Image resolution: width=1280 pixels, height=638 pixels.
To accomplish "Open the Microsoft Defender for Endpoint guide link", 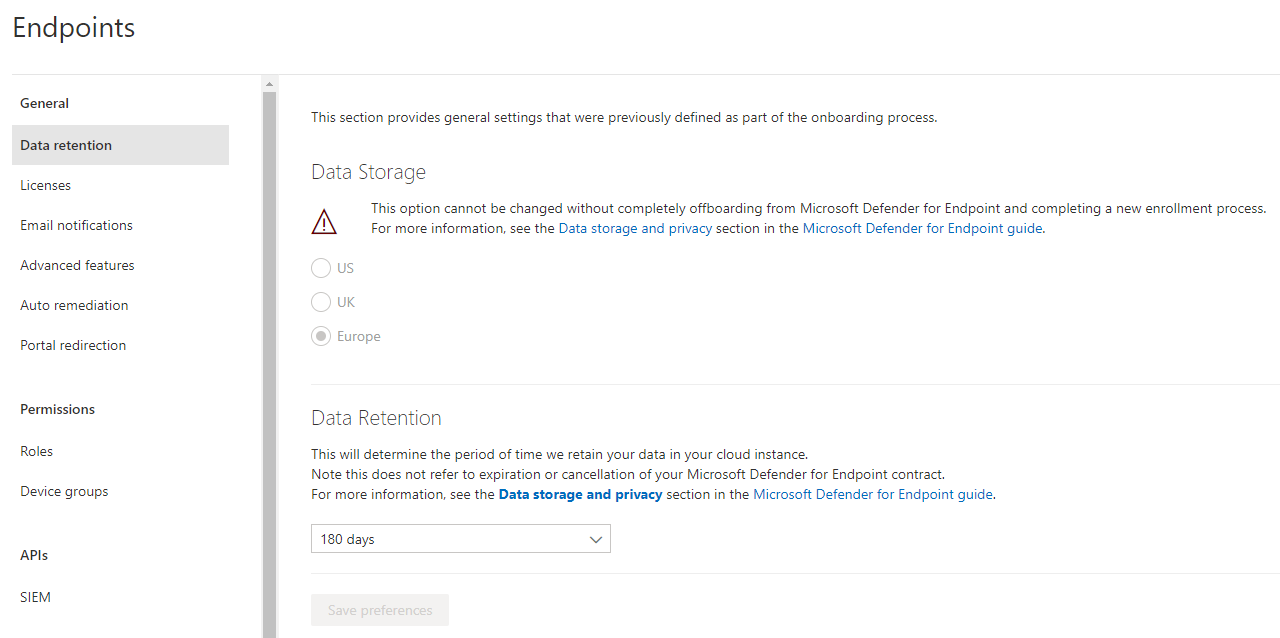I will tap(921, 228).
